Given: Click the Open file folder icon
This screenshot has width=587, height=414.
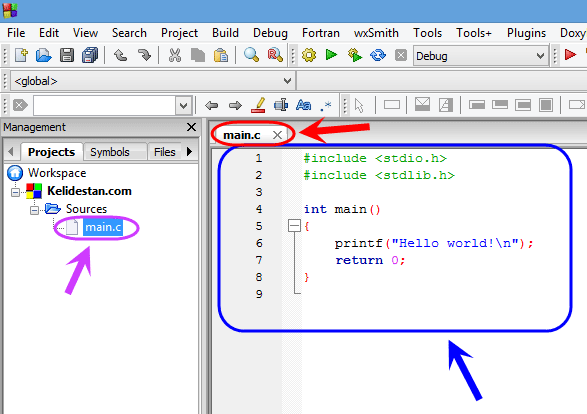Looking at the screenshot, I should 44,55.
